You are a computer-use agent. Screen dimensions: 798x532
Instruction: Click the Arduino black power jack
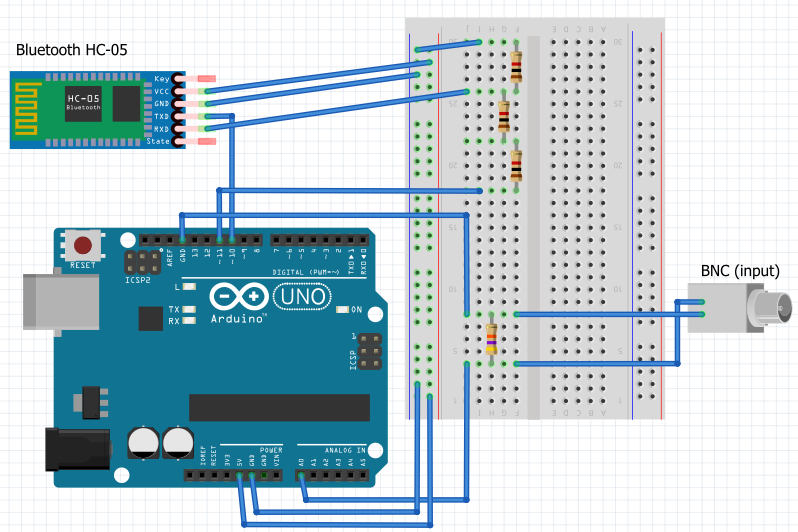(78, 450)
